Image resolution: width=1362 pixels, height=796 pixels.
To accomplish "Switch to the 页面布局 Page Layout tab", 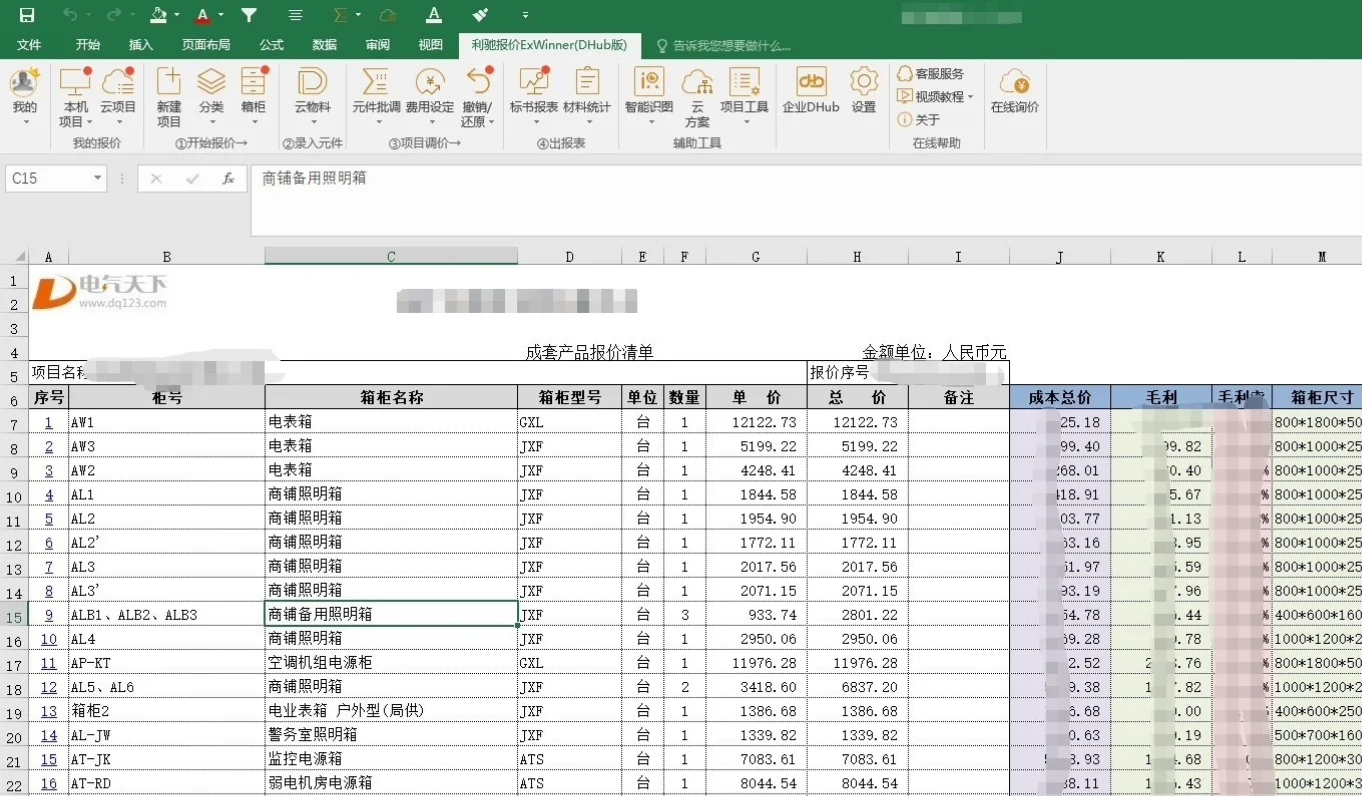I will click(206, 45).
